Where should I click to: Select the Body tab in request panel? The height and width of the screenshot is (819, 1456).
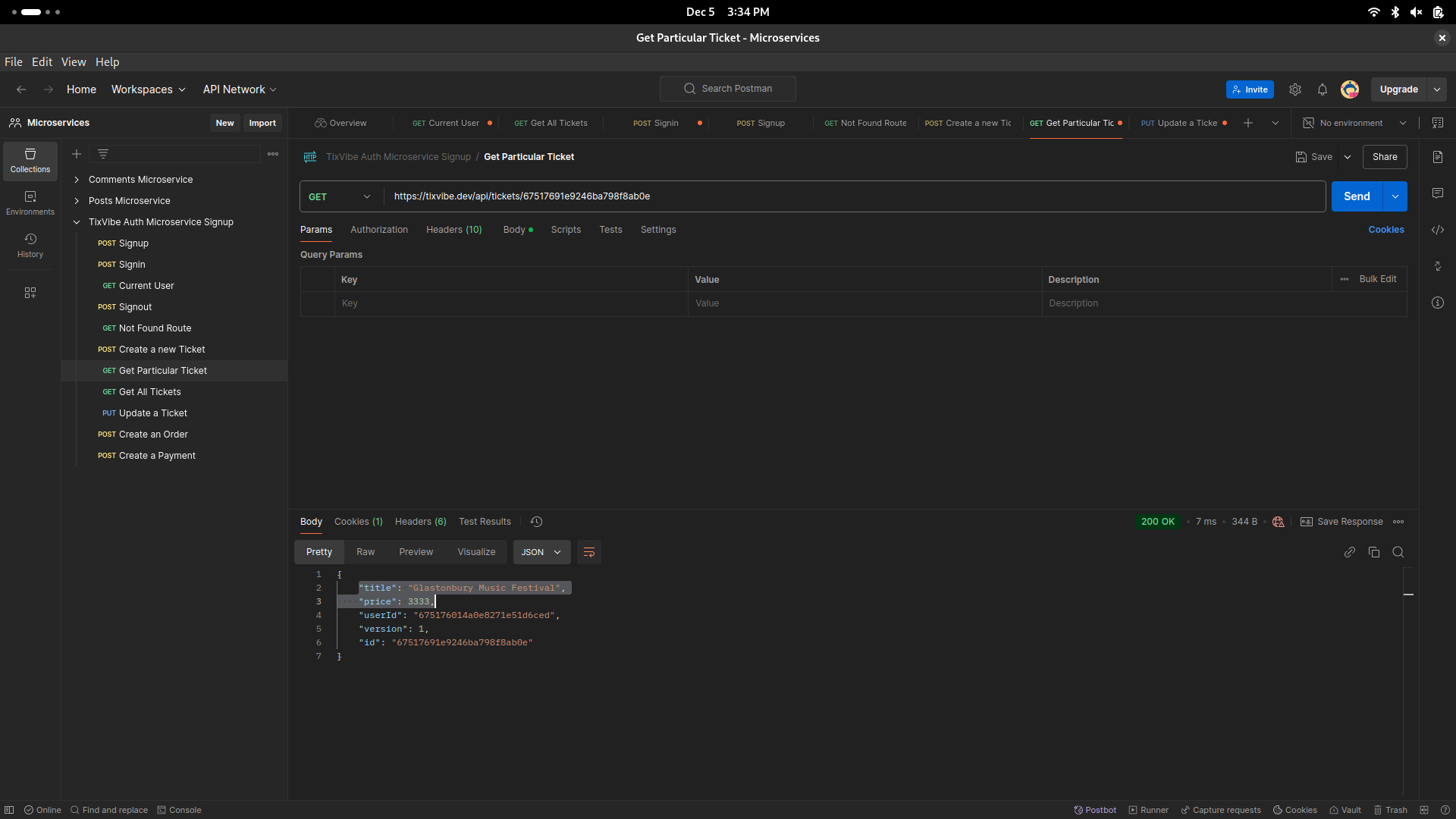tap(513, 229)
